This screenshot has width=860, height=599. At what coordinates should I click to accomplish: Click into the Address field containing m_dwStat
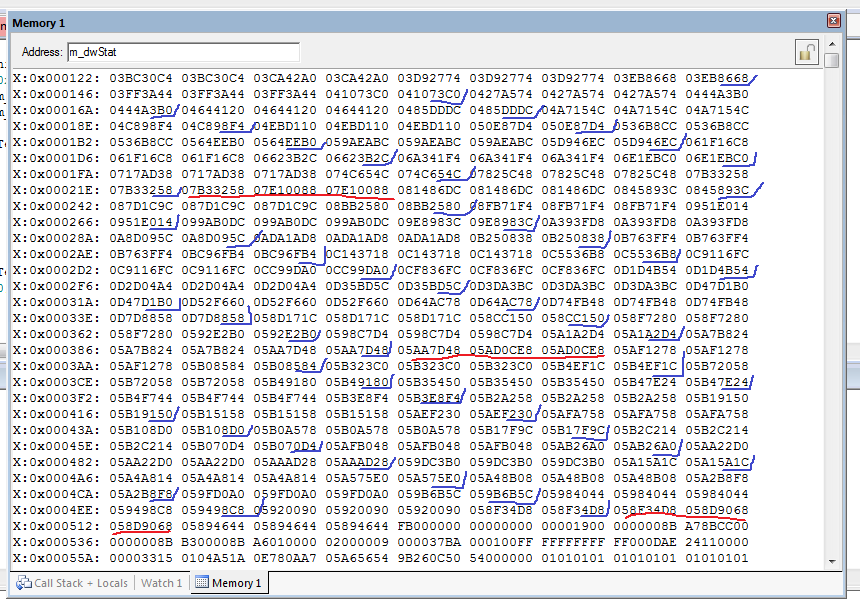(182, 52)
